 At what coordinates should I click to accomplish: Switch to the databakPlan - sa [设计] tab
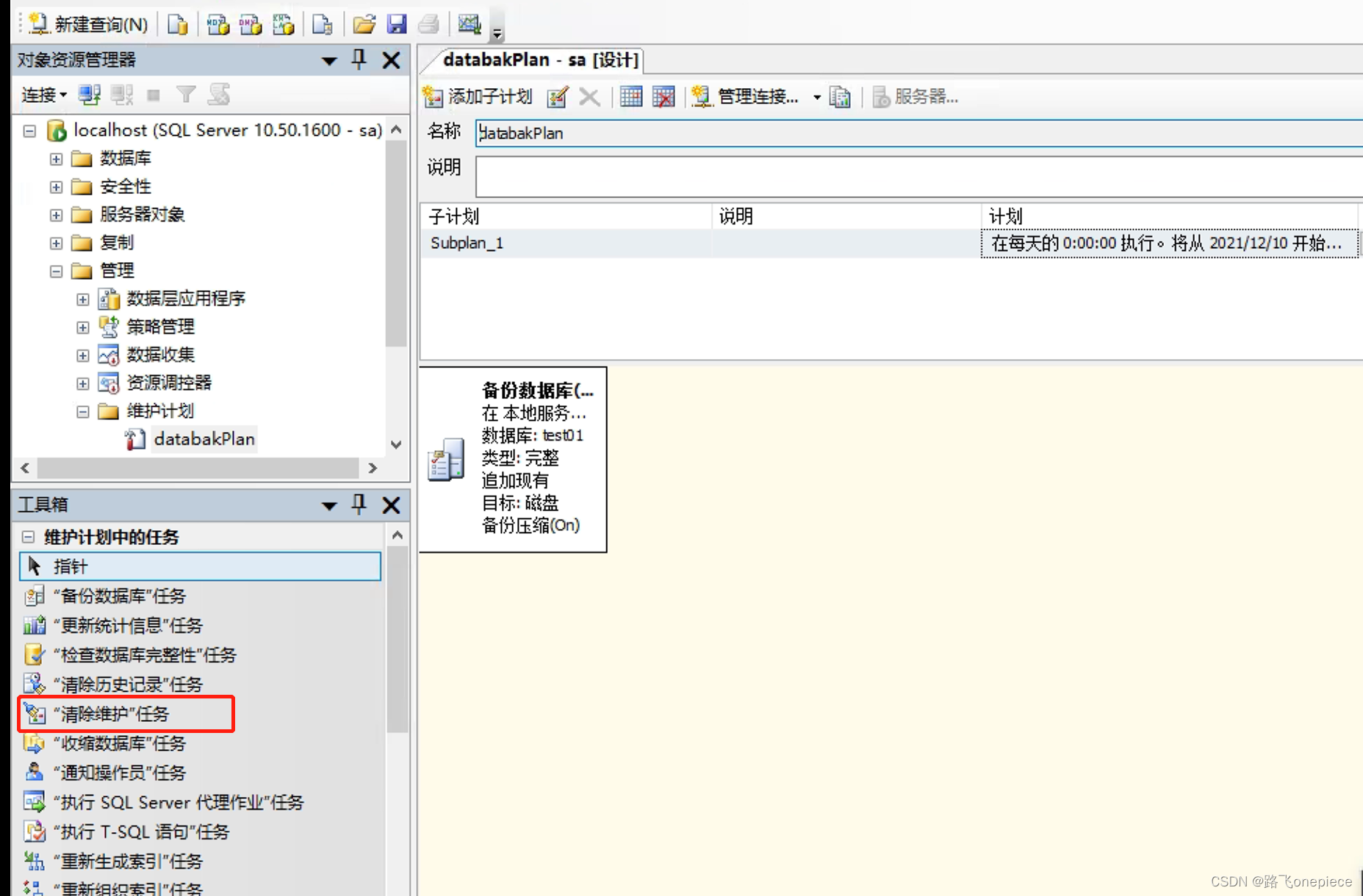[x=540, y=59]
